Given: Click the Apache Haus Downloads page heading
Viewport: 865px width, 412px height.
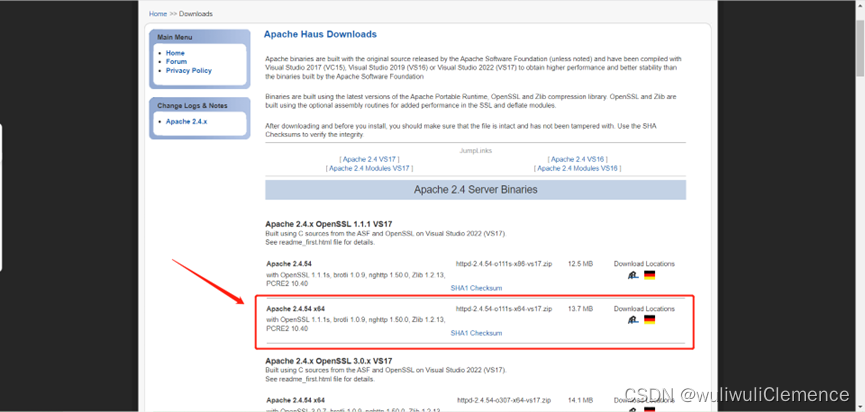Looking at the screenshot, I should pyautogui.click(x=320, y=34).
